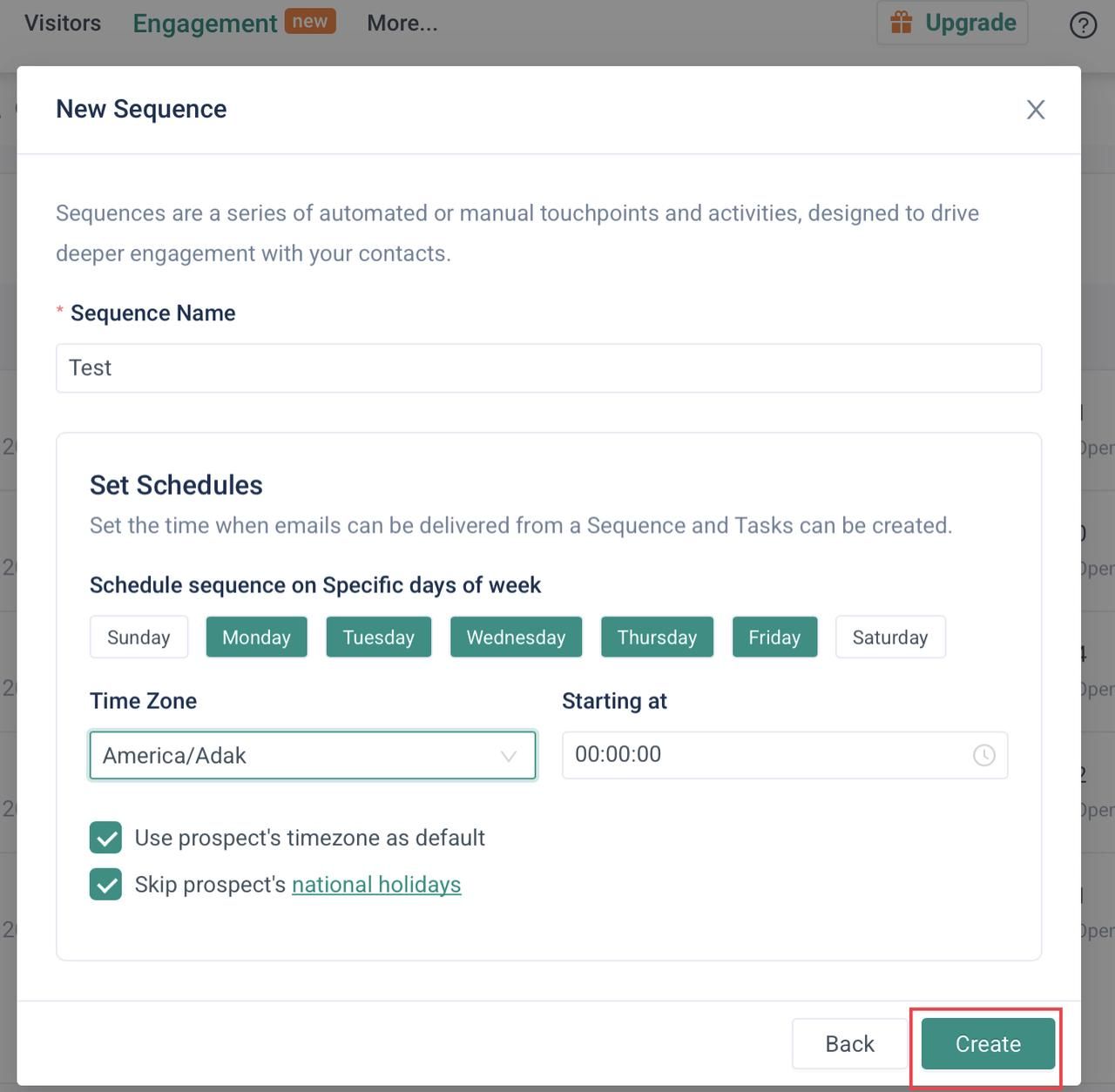Switch to the Engagement tab

pos(205,24)
